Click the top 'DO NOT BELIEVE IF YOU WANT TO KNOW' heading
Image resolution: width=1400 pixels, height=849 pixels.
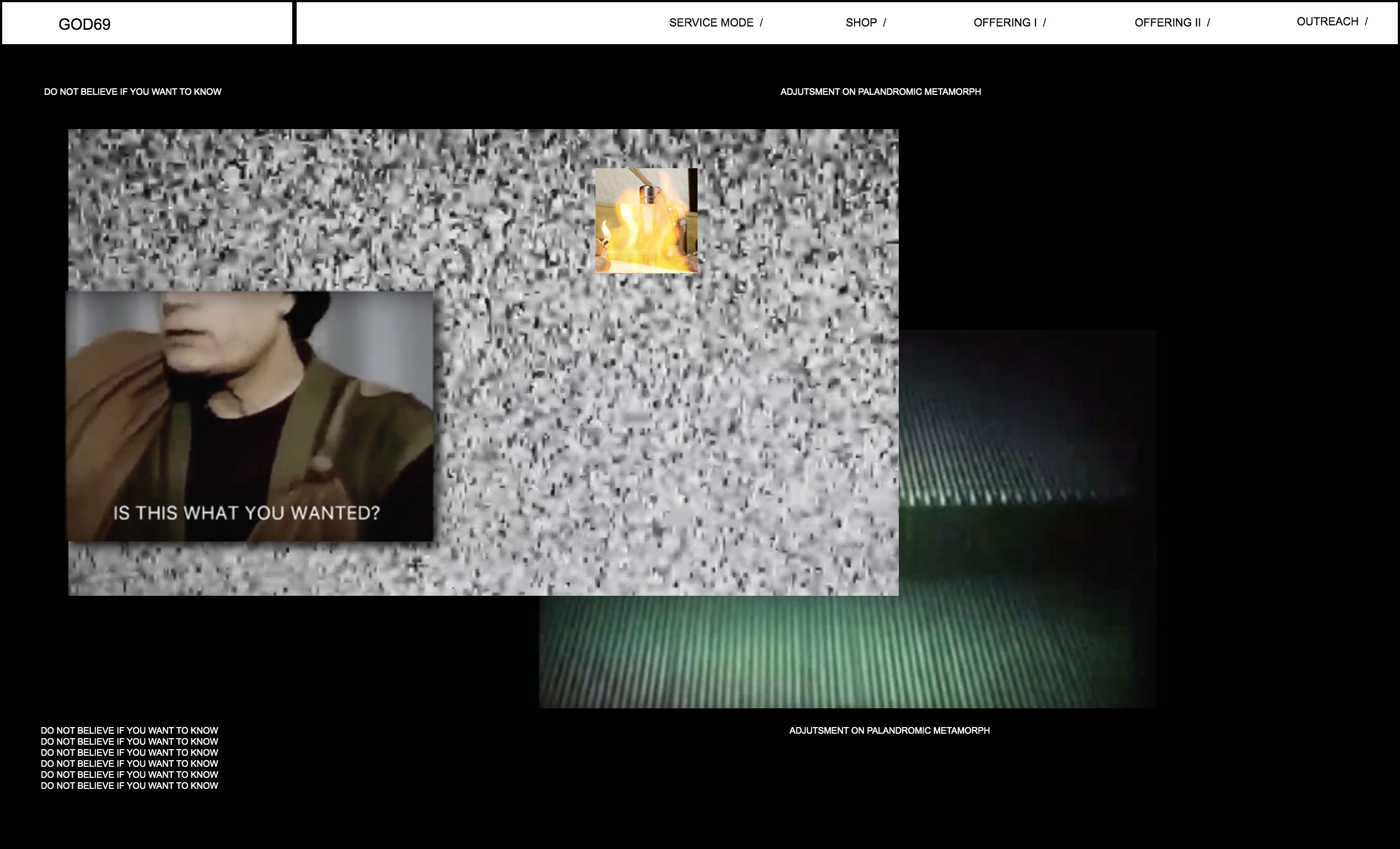pyautogui.click(x=132, y=92)
